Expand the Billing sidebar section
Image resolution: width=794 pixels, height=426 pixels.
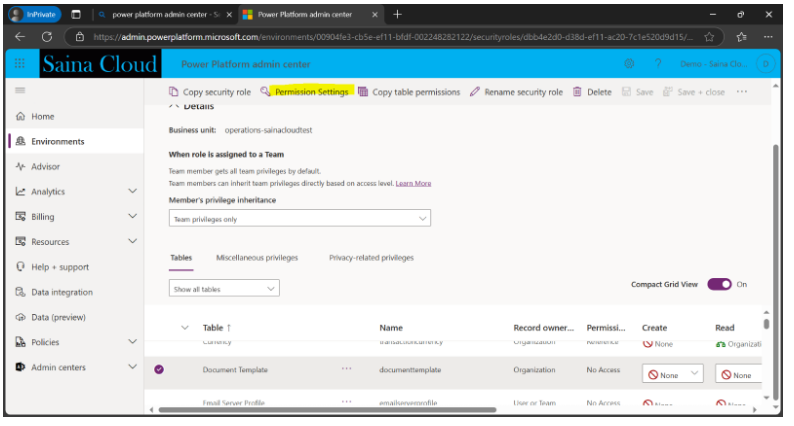[132, 216]
